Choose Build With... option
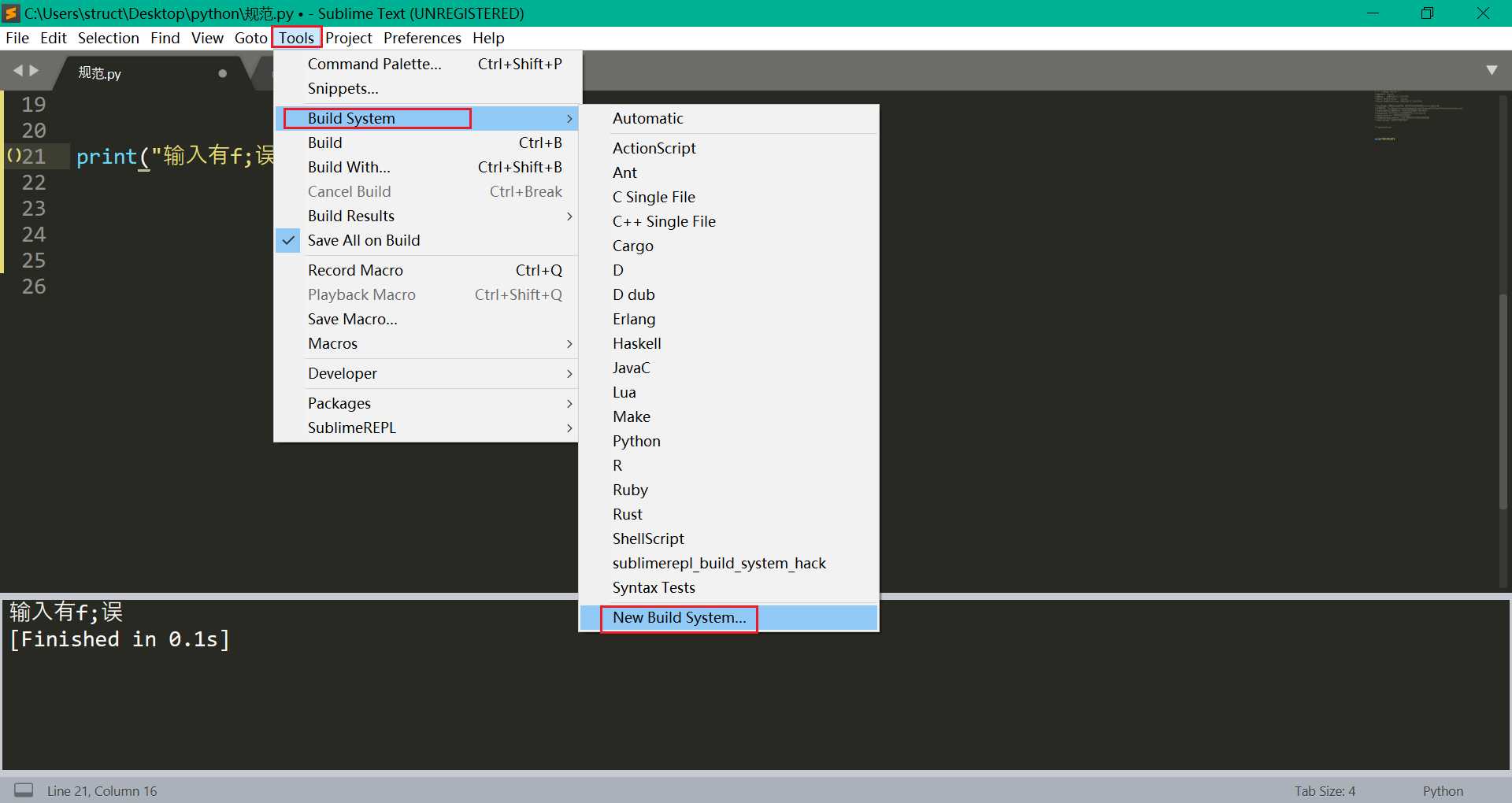1512x803 pixels. (x=426, y=167)
